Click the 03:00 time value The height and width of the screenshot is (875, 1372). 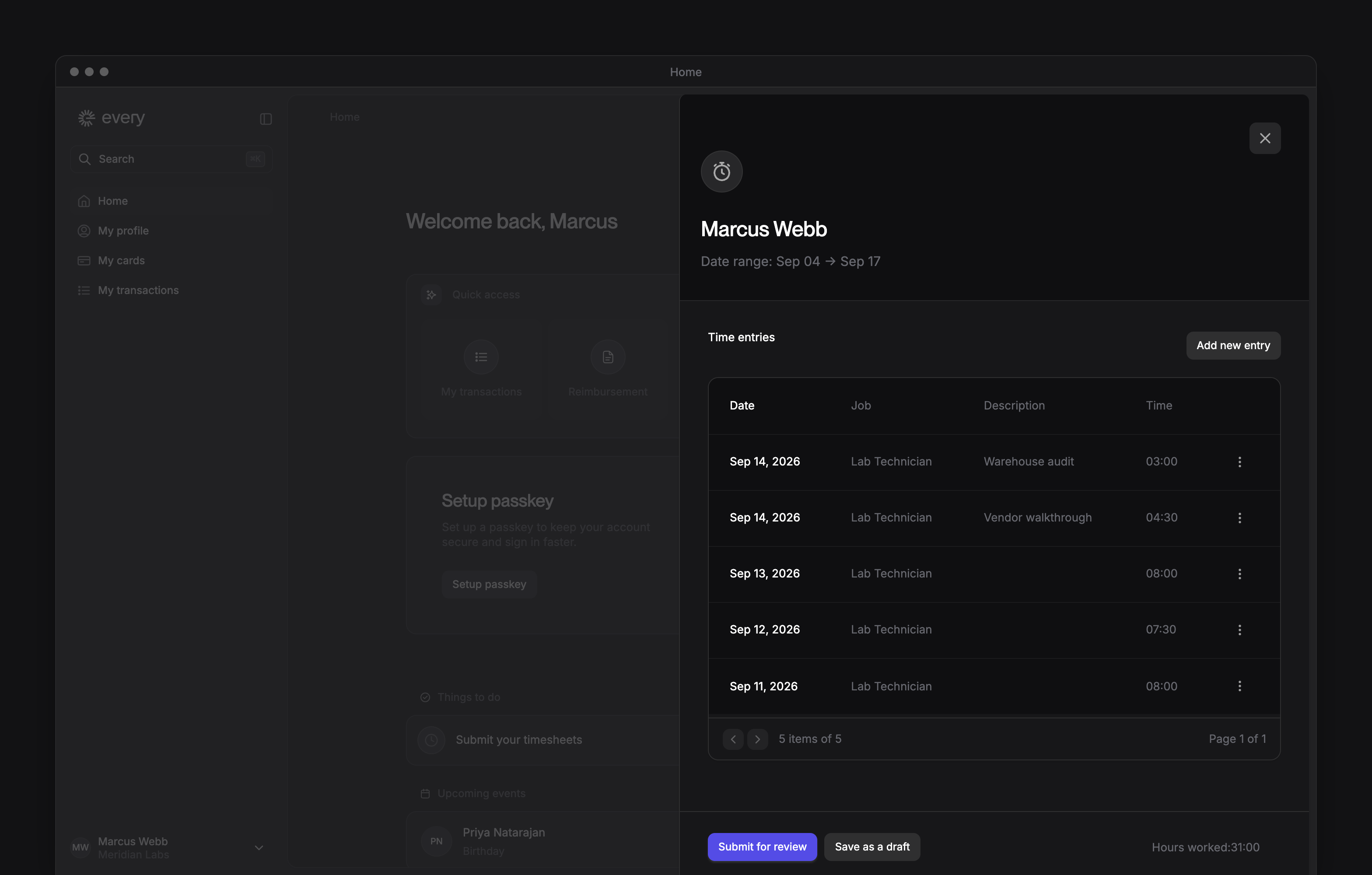(1161, 462)
